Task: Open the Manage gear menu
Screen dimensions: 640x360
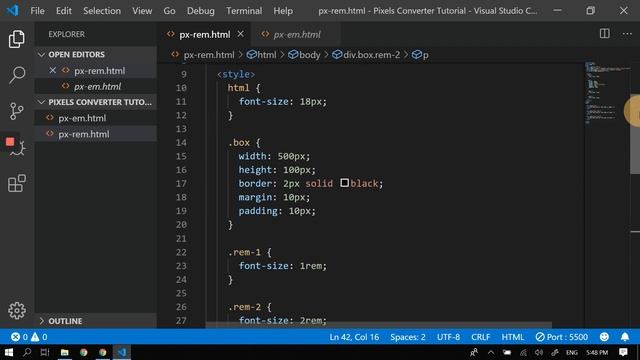Action: (17, 311)
